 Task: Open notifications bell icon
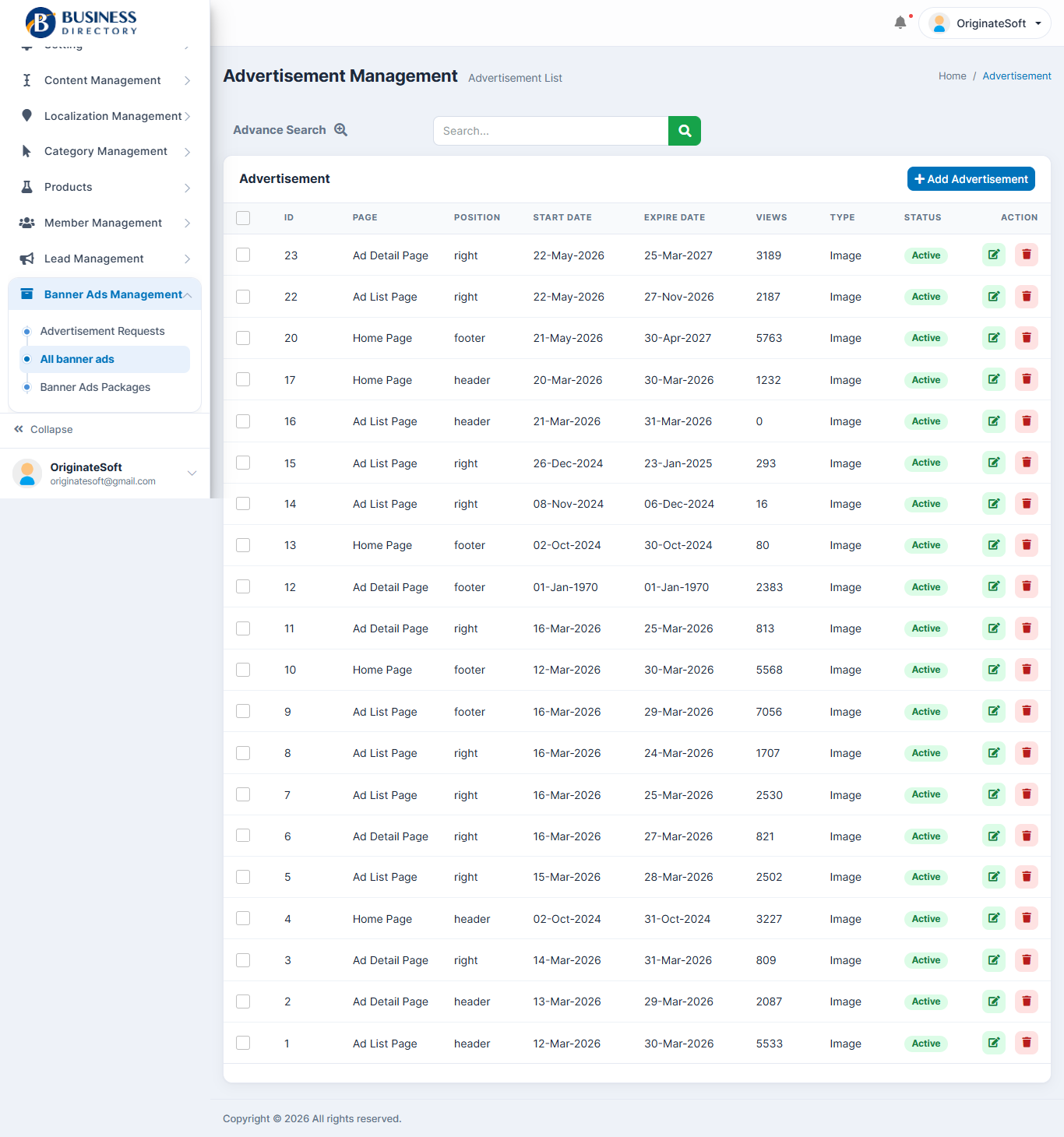[x=900, y=23]
